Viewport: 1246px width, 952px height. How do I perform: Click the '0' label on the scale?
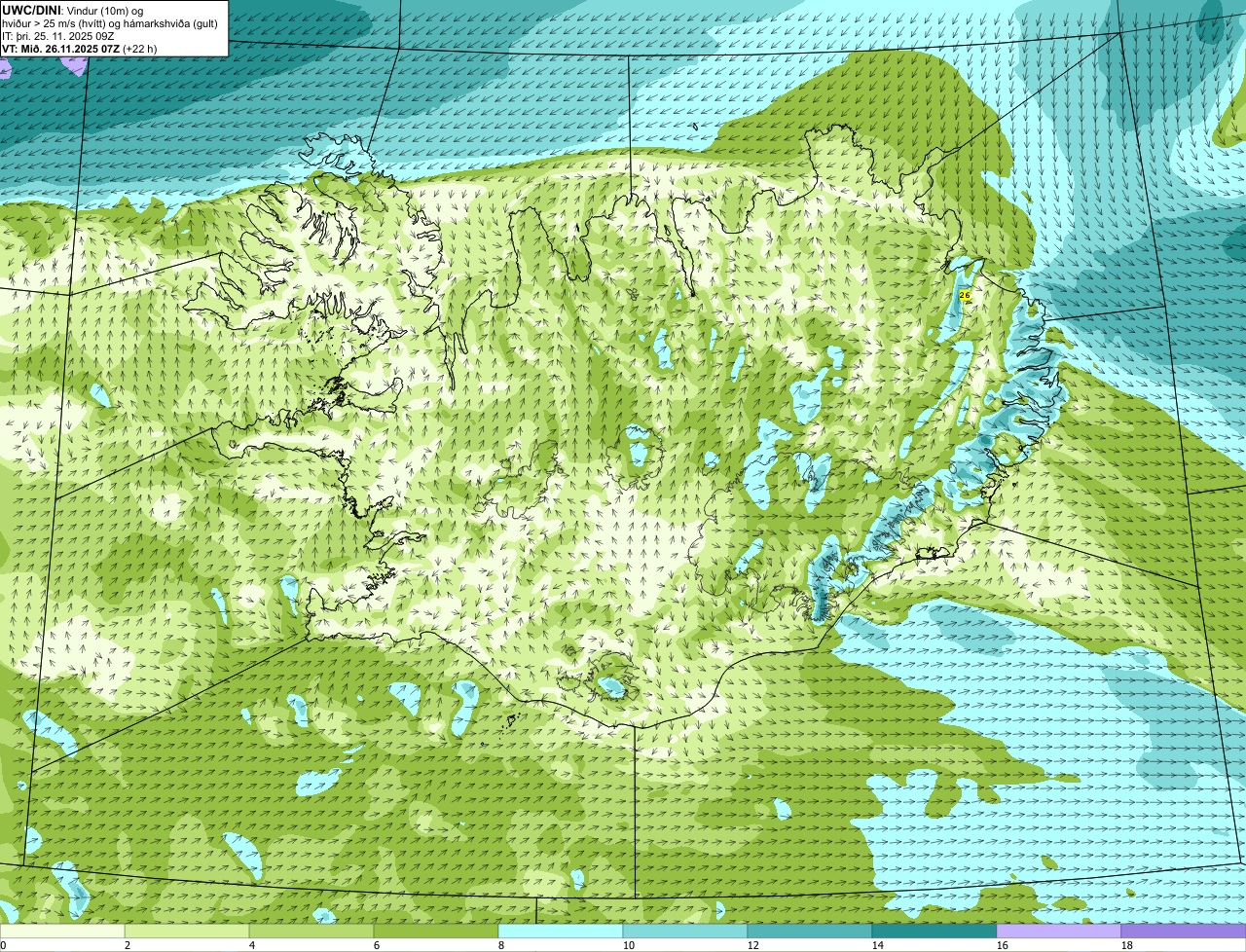tap(3, 945)
